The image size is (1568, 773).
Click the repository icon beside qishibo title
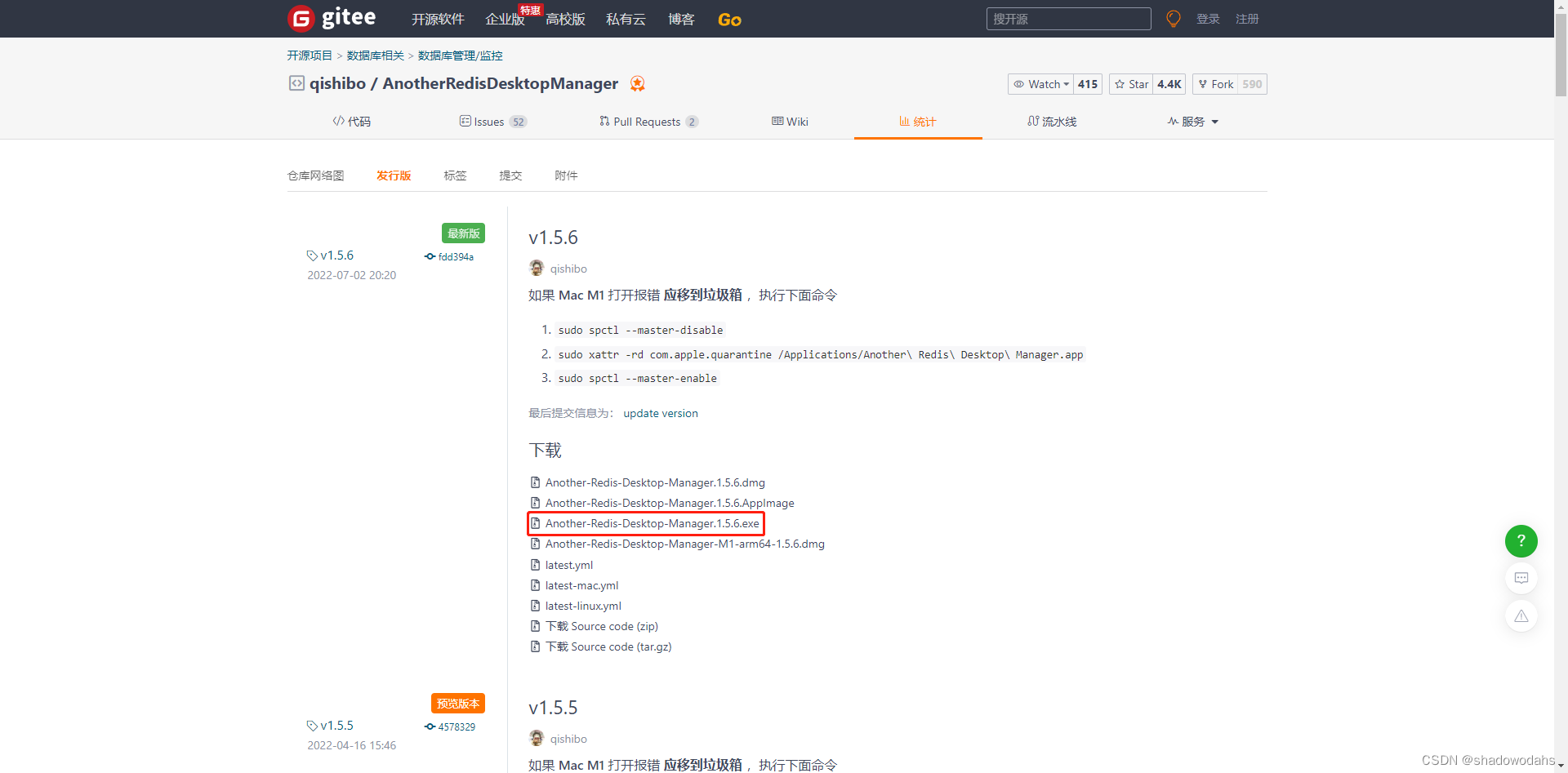[296, 83]
